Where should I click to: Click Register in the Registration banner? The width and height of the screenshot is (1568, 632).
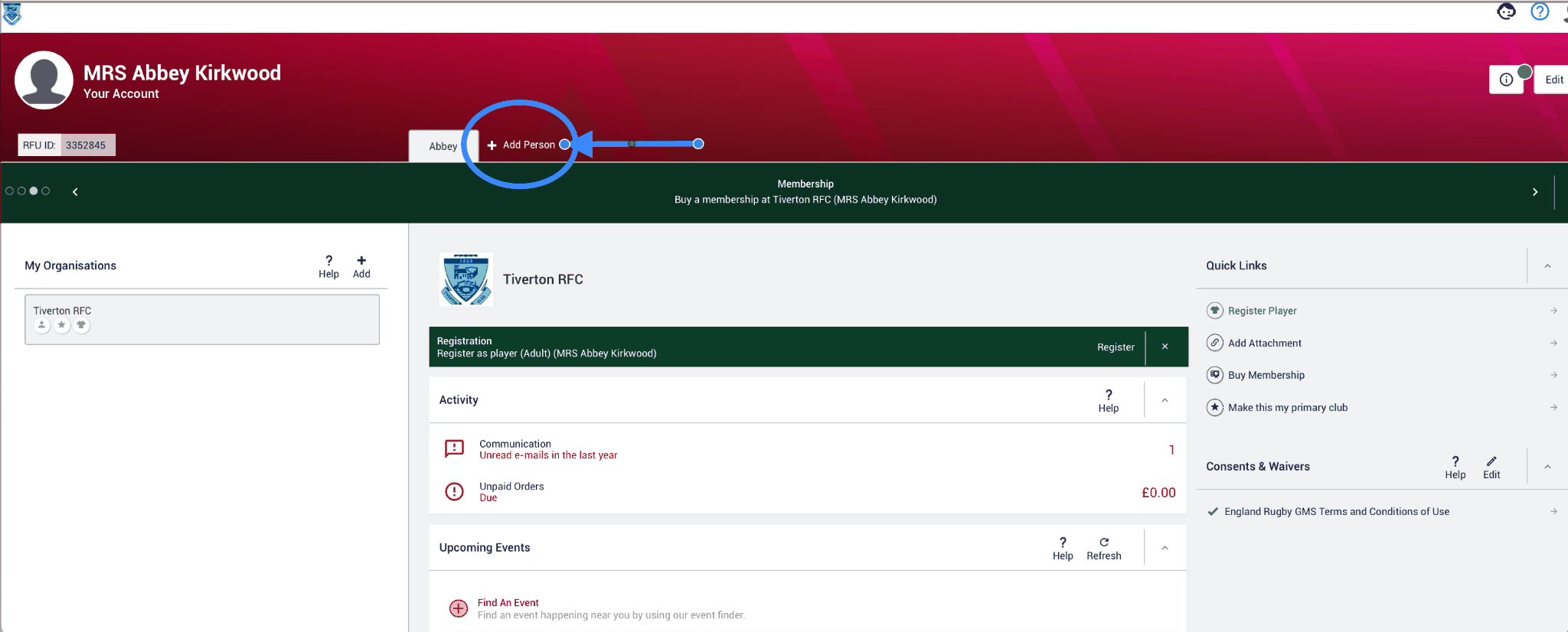pyautogui.click(x=1116, y=347)
